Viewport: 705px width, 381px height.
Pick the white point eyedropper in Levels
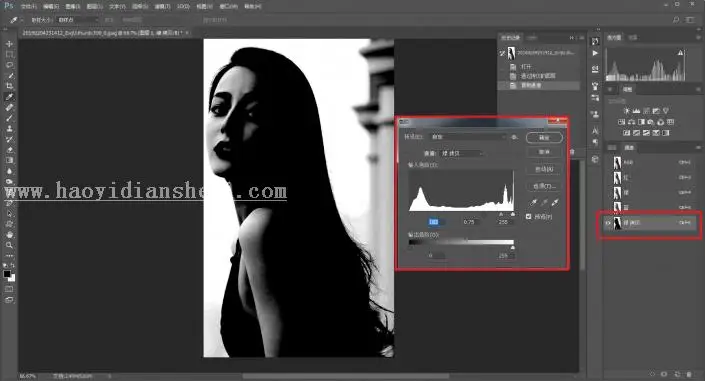click(555, 203)
